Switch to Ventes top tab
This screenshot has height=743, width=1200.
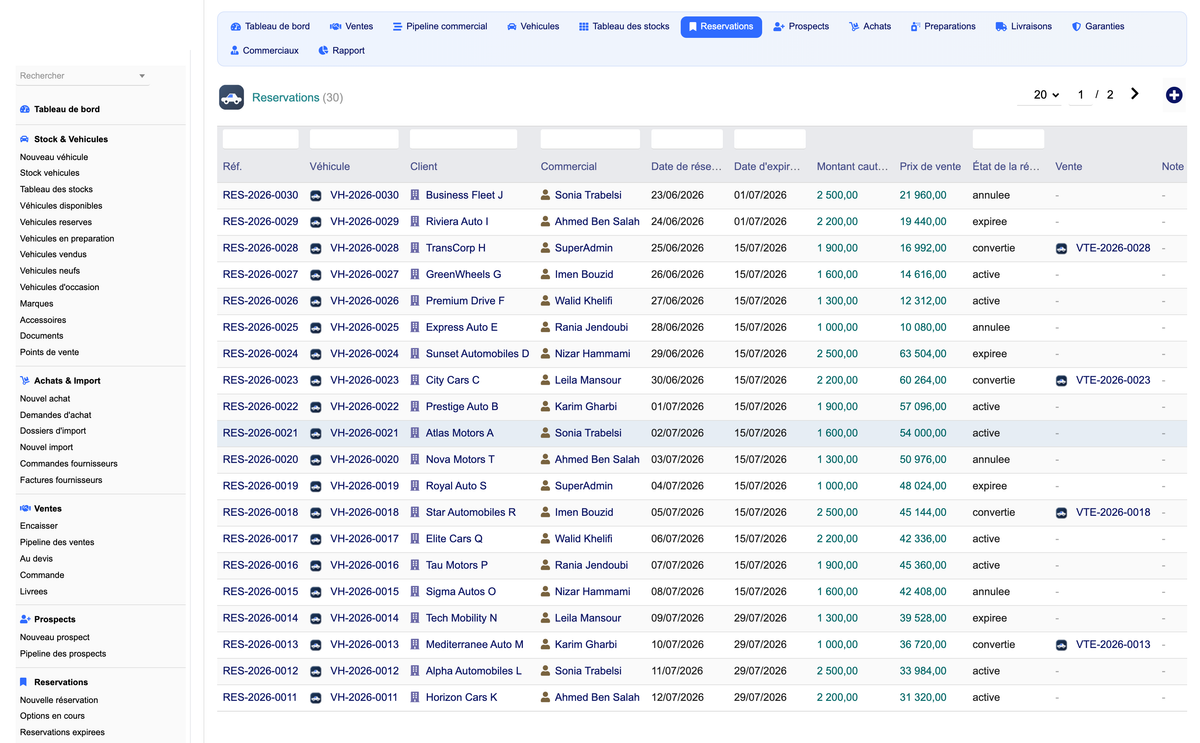[x=351, y=26]
